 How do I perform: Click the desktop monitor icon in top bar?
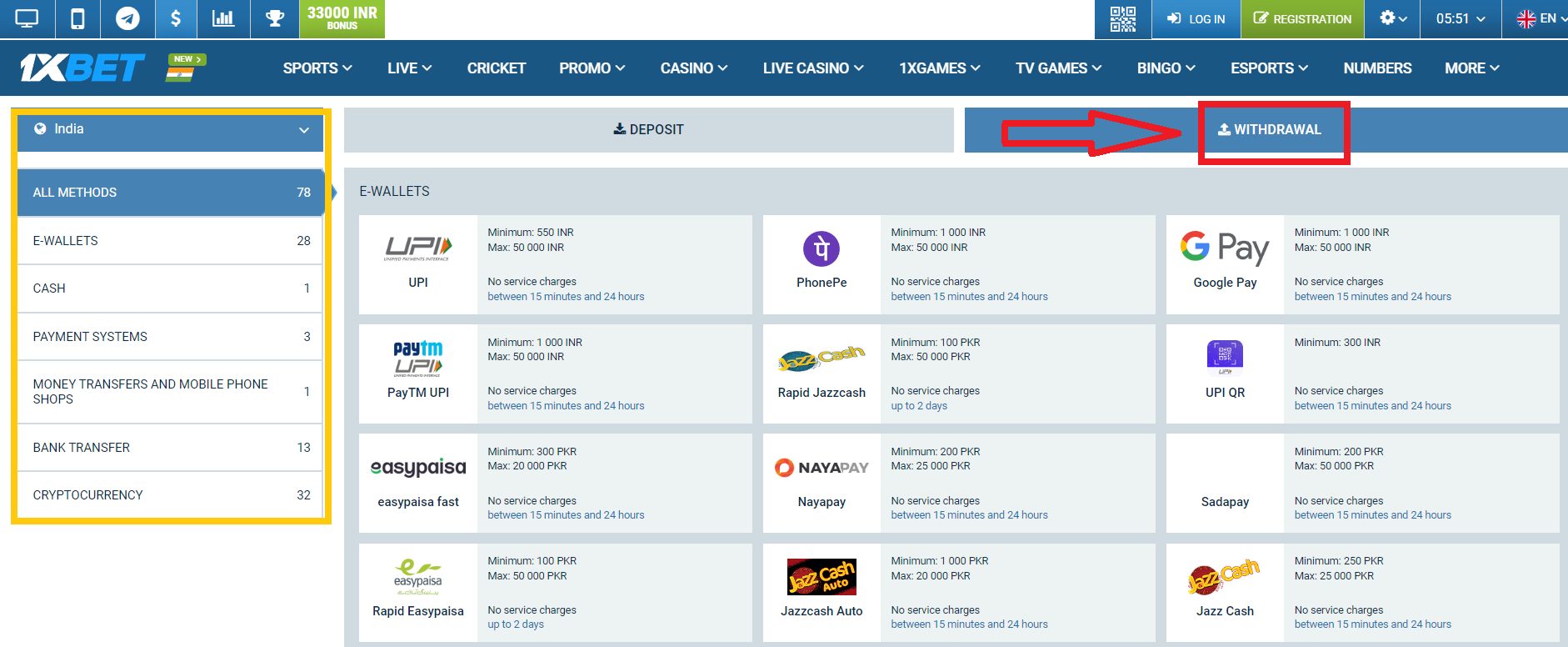click(27, 18)
